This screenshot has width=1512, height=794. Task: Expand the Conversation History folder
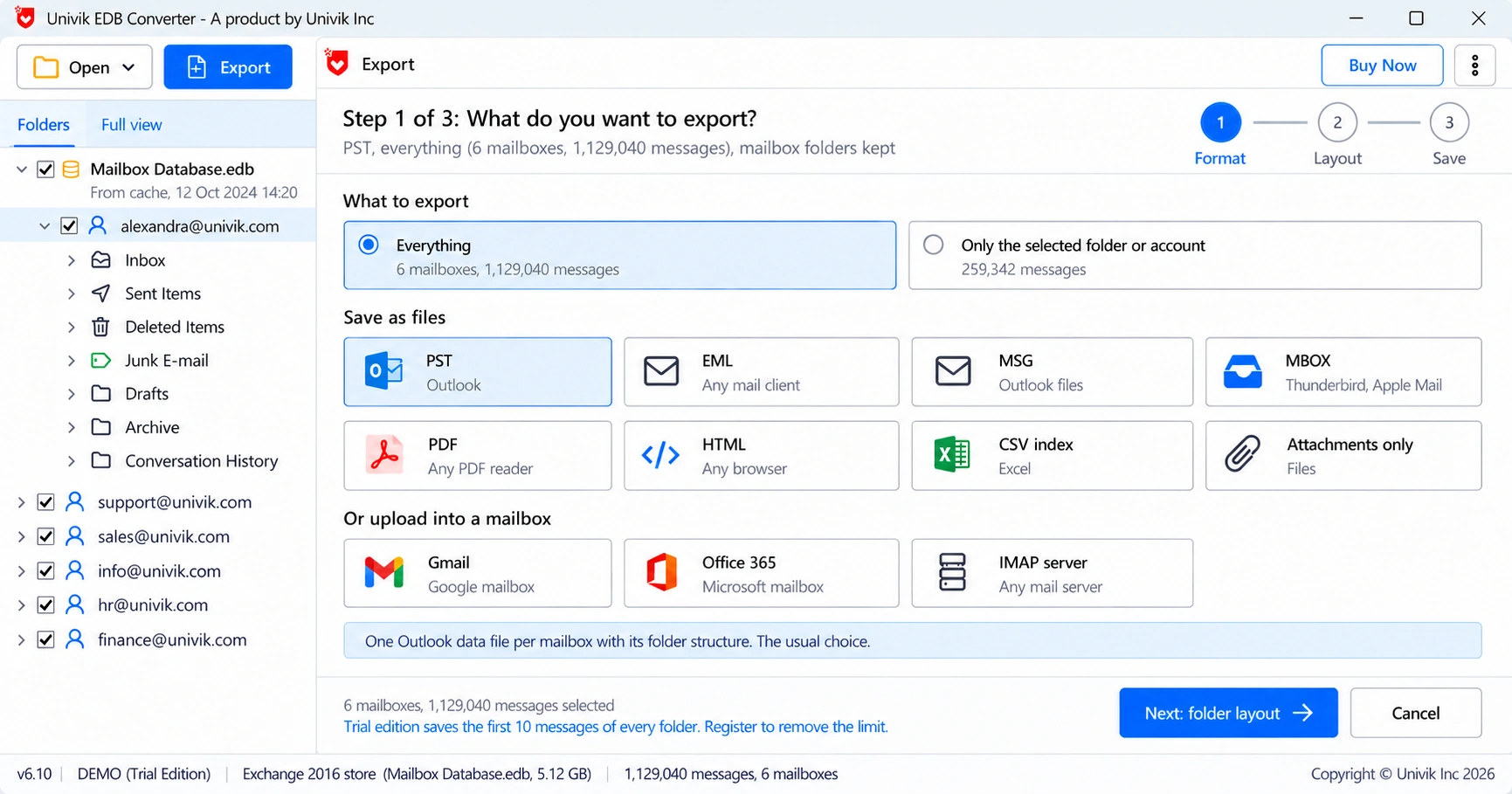pos(72,460)
